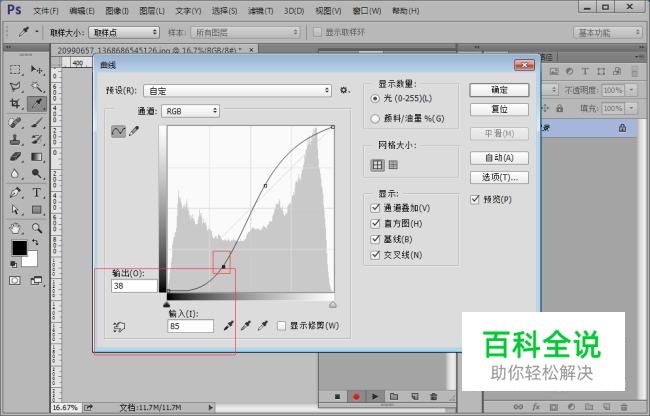This screenshot has width=650, height=416.
Task: Select the Healing Brush tool
Action: 15,123
